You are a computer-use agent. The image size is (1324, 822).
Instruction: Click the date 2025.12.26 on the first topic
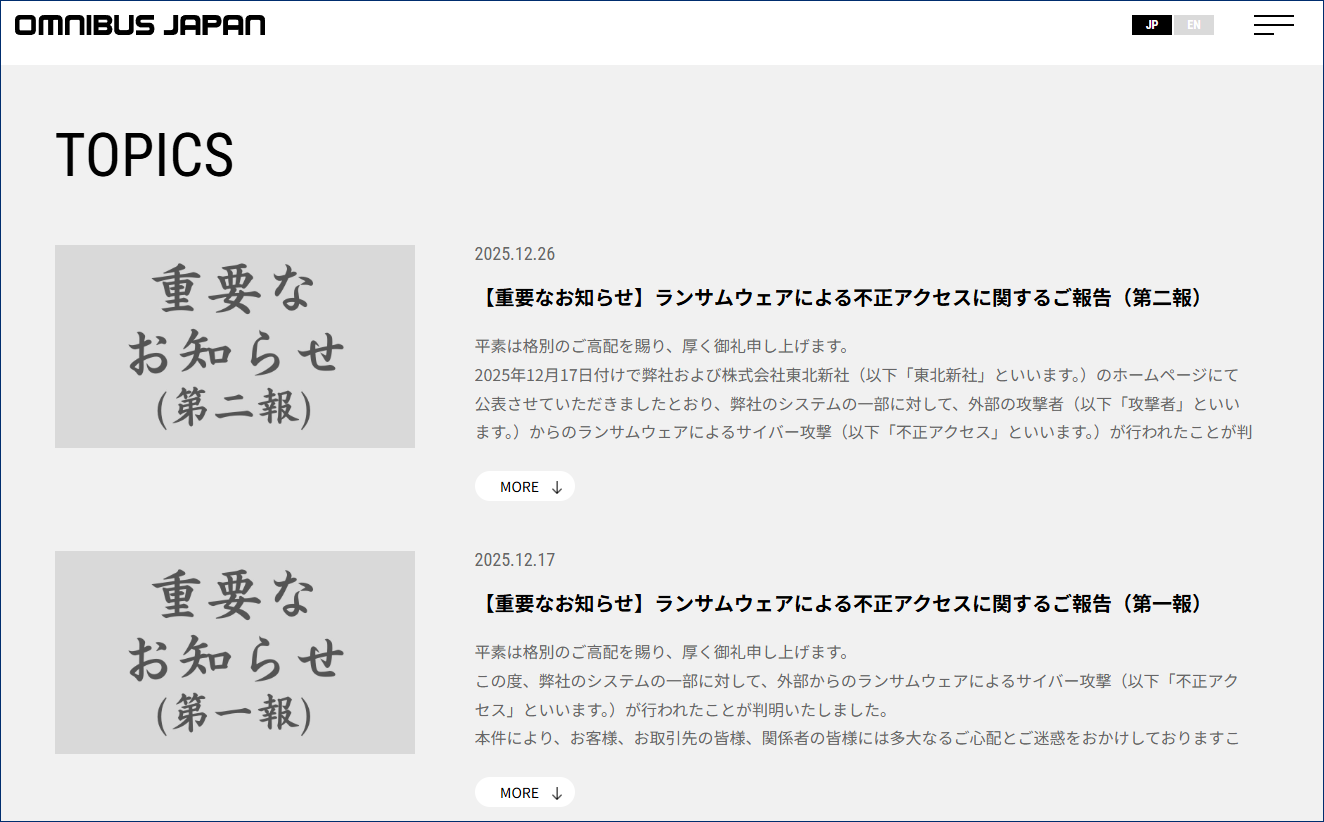pyautogui.click(x=515, y=254)
